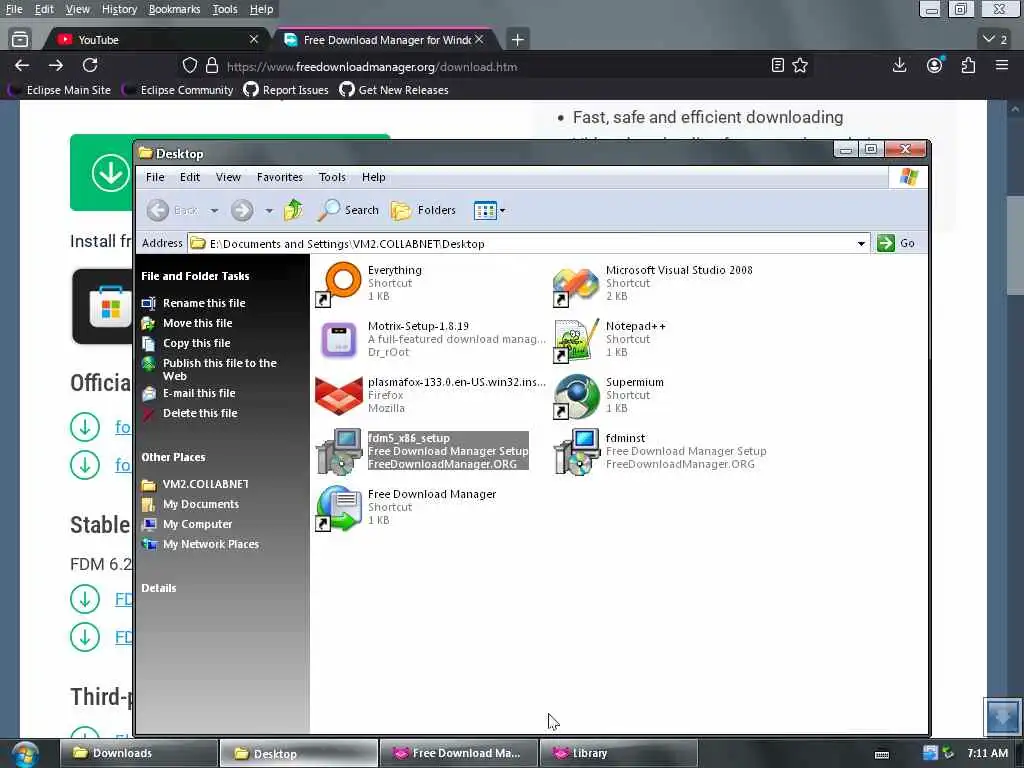Click Rename this file task
The image size is (1024, 768).
204,303
